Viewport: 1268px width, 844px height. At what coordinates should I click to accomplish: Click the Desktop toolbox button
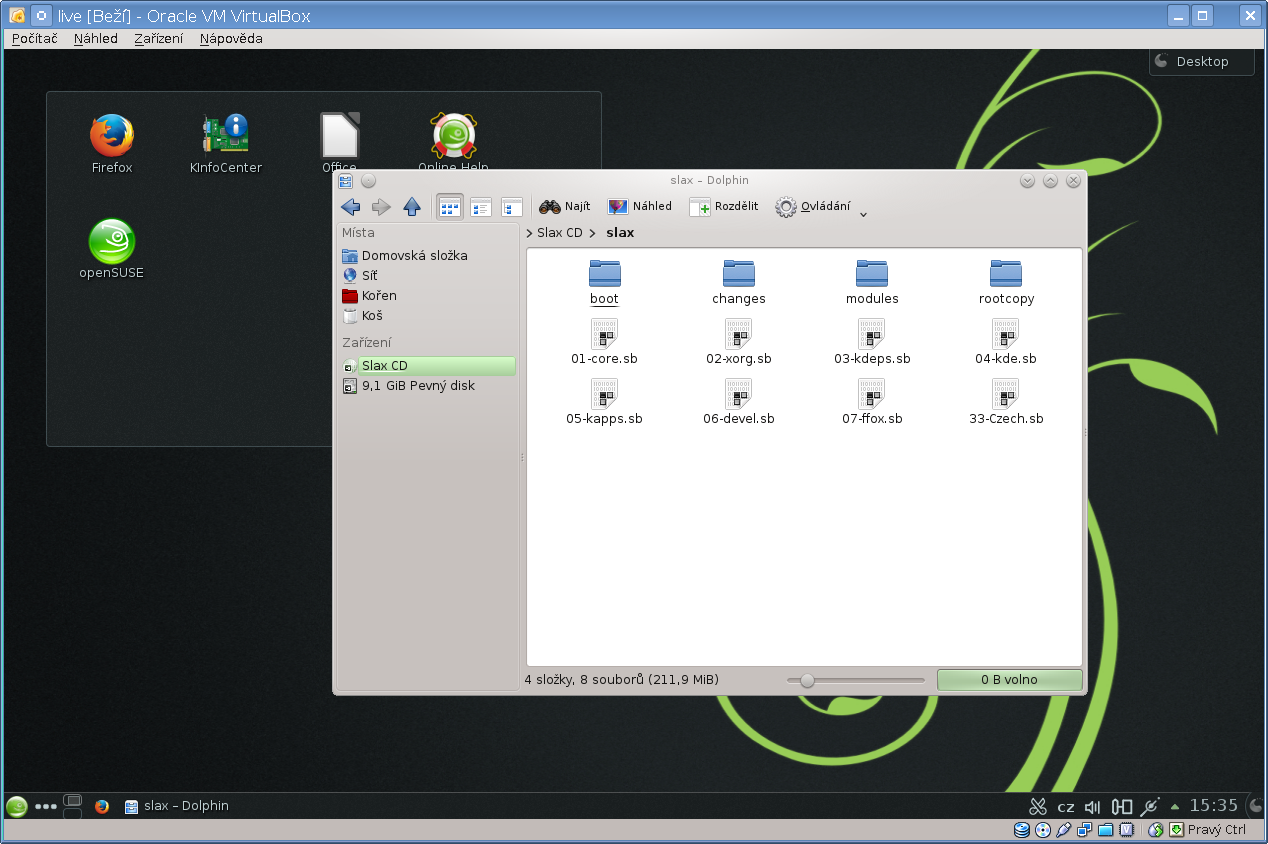(1202, 61)
